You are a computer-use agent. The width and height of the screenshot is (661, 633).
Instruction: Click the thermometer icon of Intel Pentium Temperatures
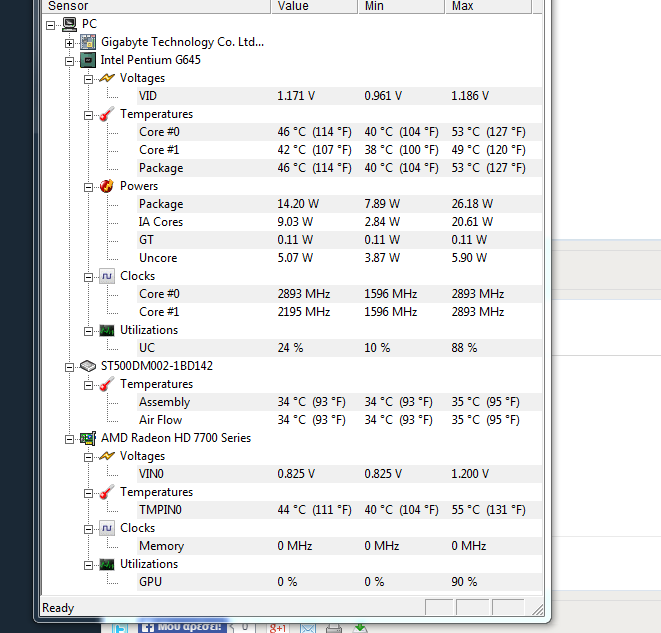point(107,114)
